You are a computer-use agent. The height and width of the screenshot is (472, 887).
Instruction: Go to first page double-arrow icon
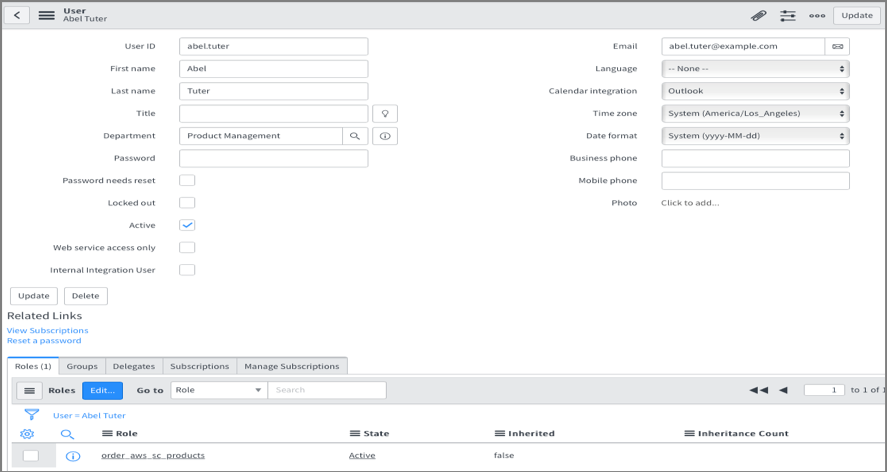tap(759, 390)
